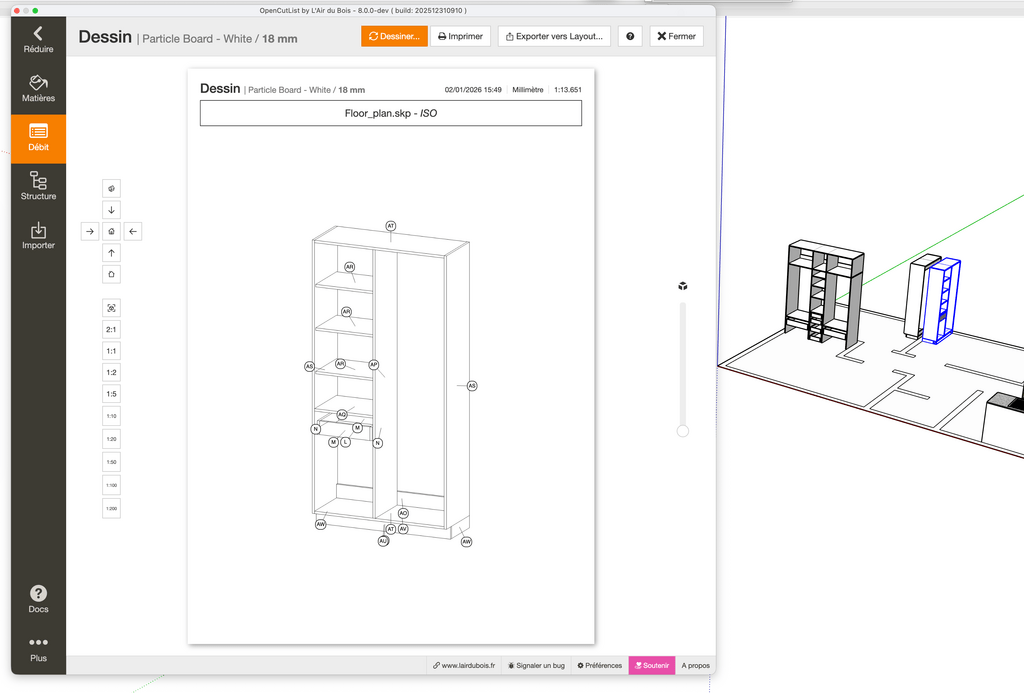Open the www.lairdubois.fr link
This screenshot has width=1024, height=693.
point(463,665)
